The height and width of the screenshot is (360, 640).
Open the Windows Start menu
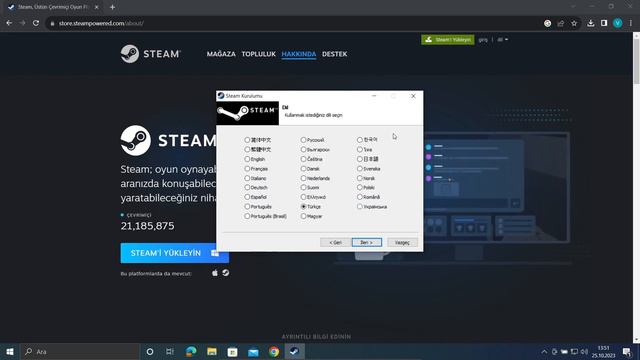pyautogui.click(x=10, y=351)
